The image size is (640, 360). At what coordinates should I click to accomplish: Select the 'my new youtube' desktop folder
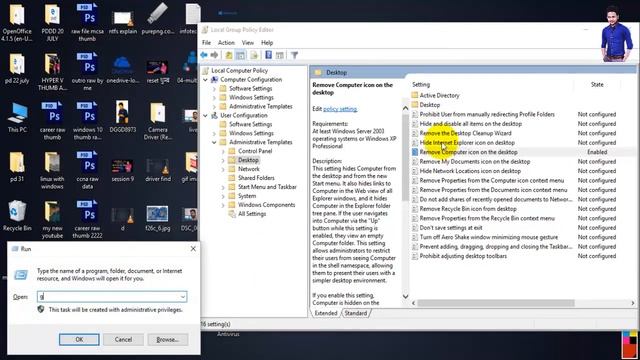[x=52, y=220]
